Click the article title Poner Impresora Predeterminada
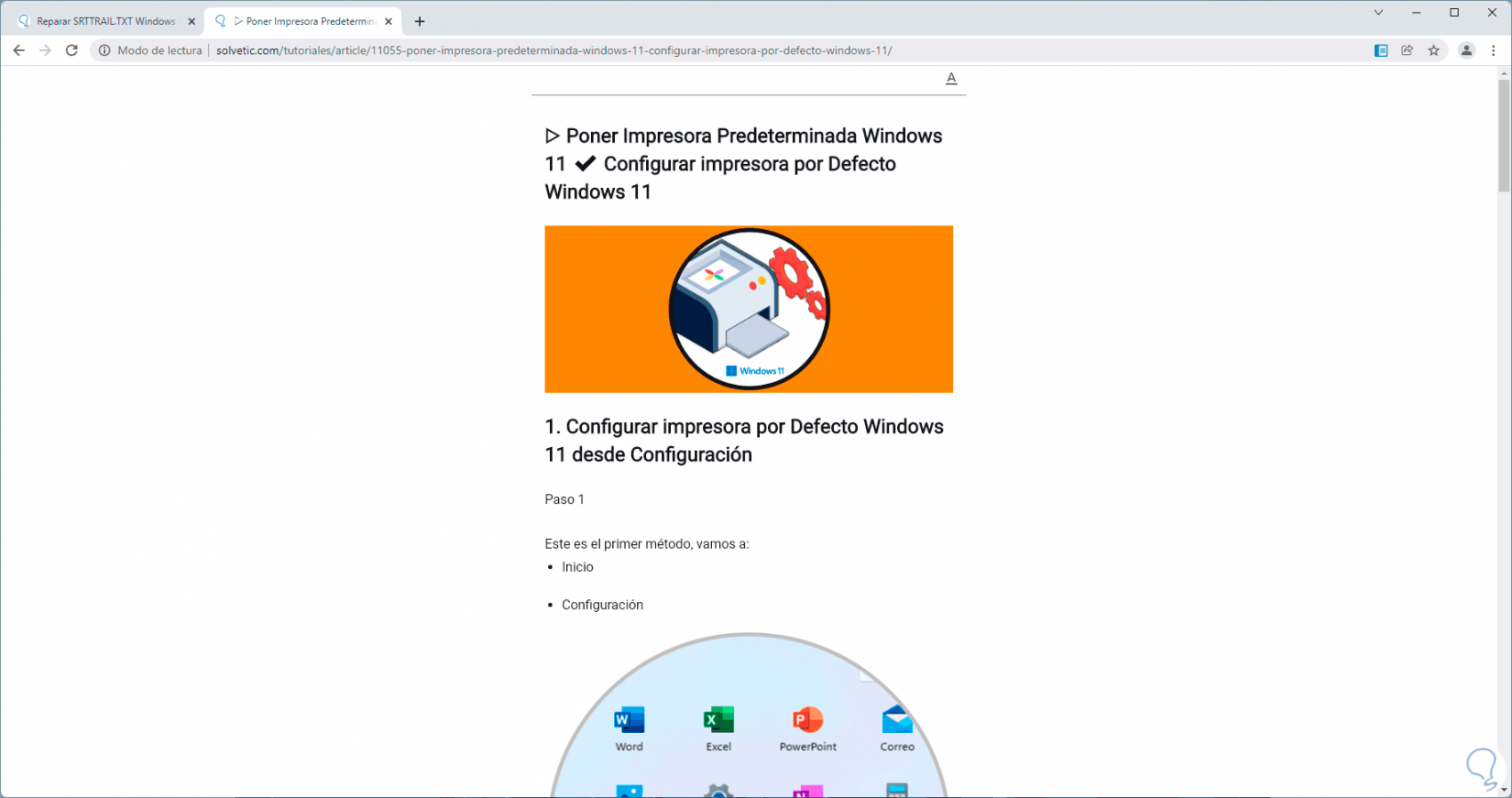 click(743, 164)
